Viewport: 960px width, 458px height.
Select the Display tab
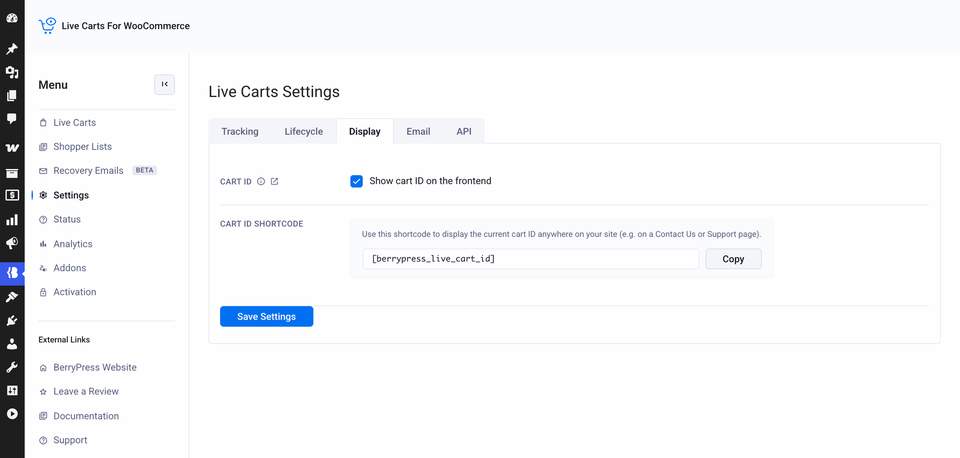[x=365, y=132]
